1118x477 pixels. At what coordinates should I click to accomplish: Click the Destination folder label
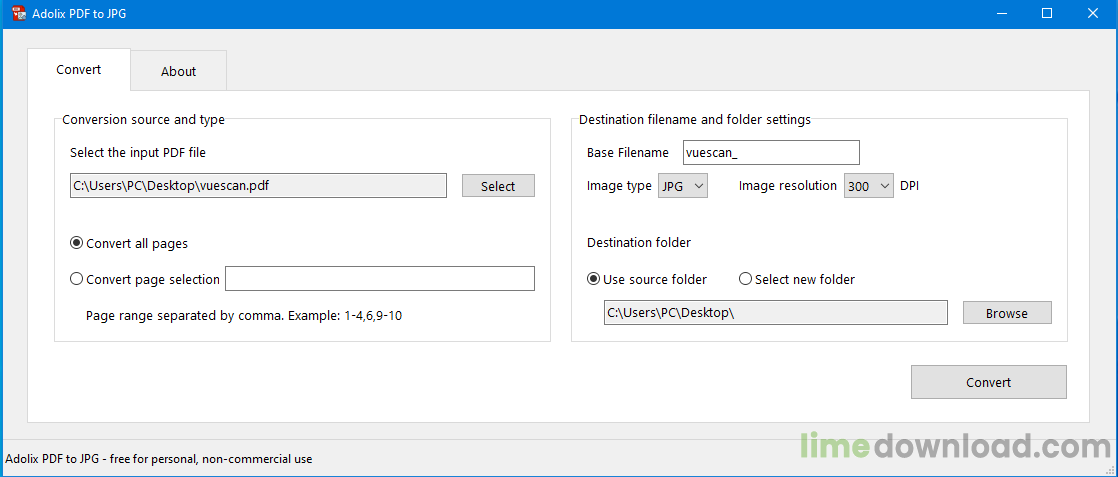[x=639, y=242]
